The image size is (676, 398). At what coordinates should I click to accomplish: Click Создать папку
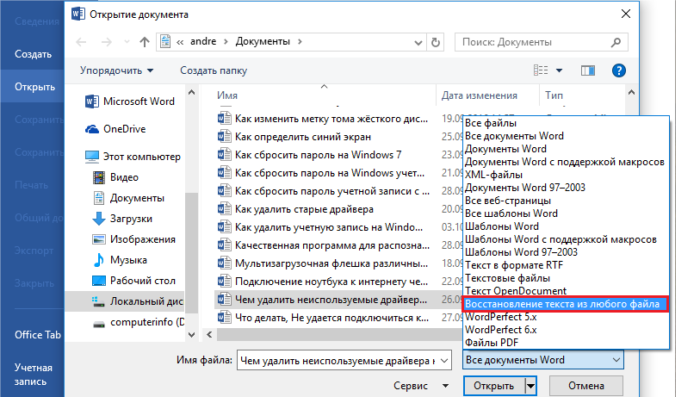coord(213,70)
